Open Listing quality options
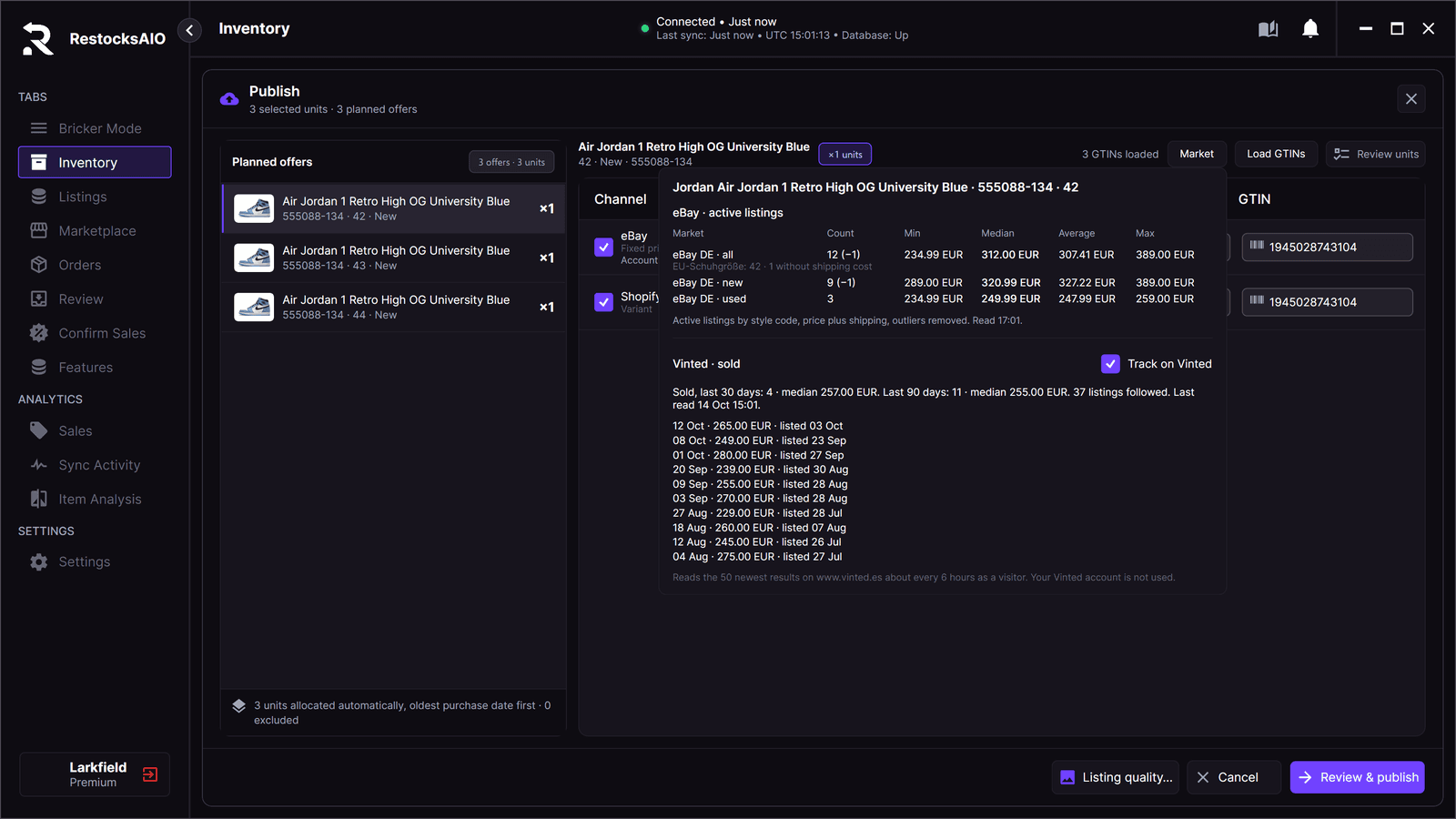Screen dimensions: 1456x819 (x=1115, y=777)
